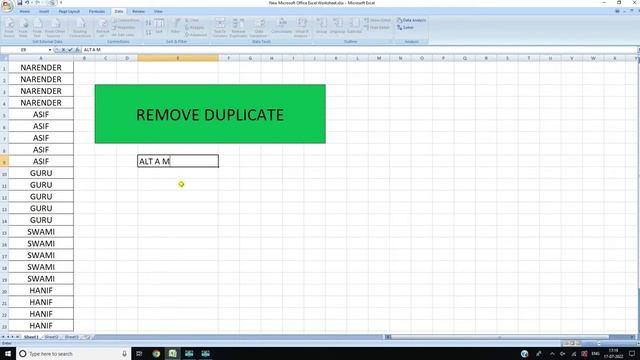640x360 pixels.
Task: Click the taskbar search box
Action: point(73,353)
